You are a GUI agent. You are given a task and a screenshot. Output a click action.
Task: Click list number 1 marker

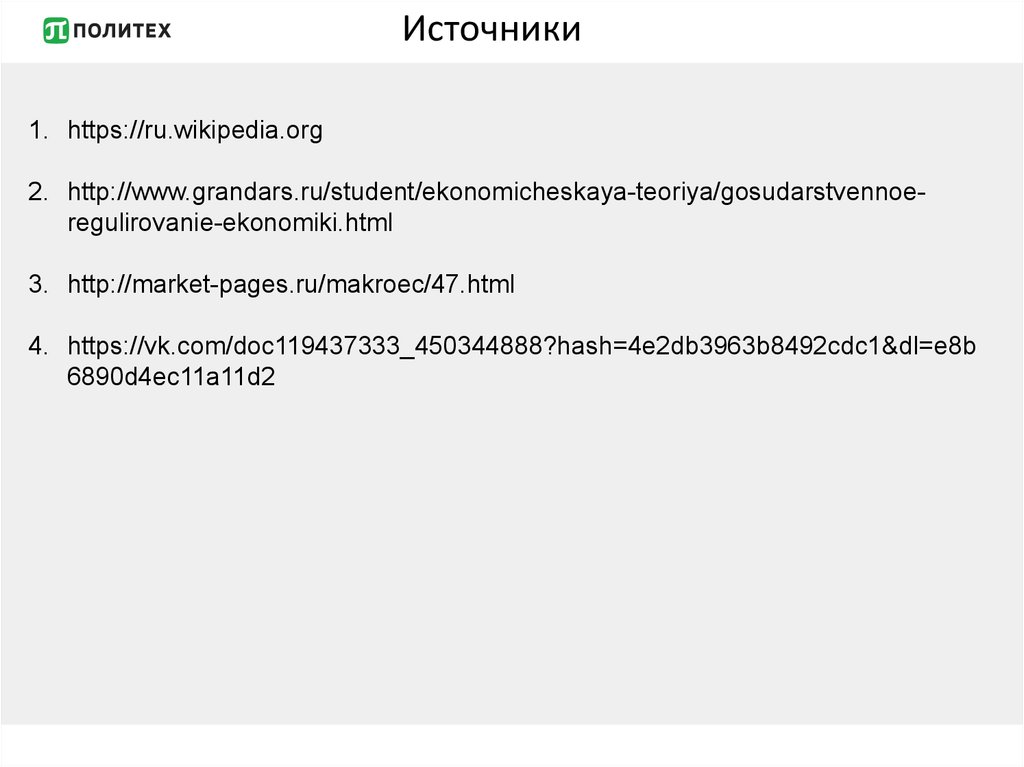coord(37,131)
